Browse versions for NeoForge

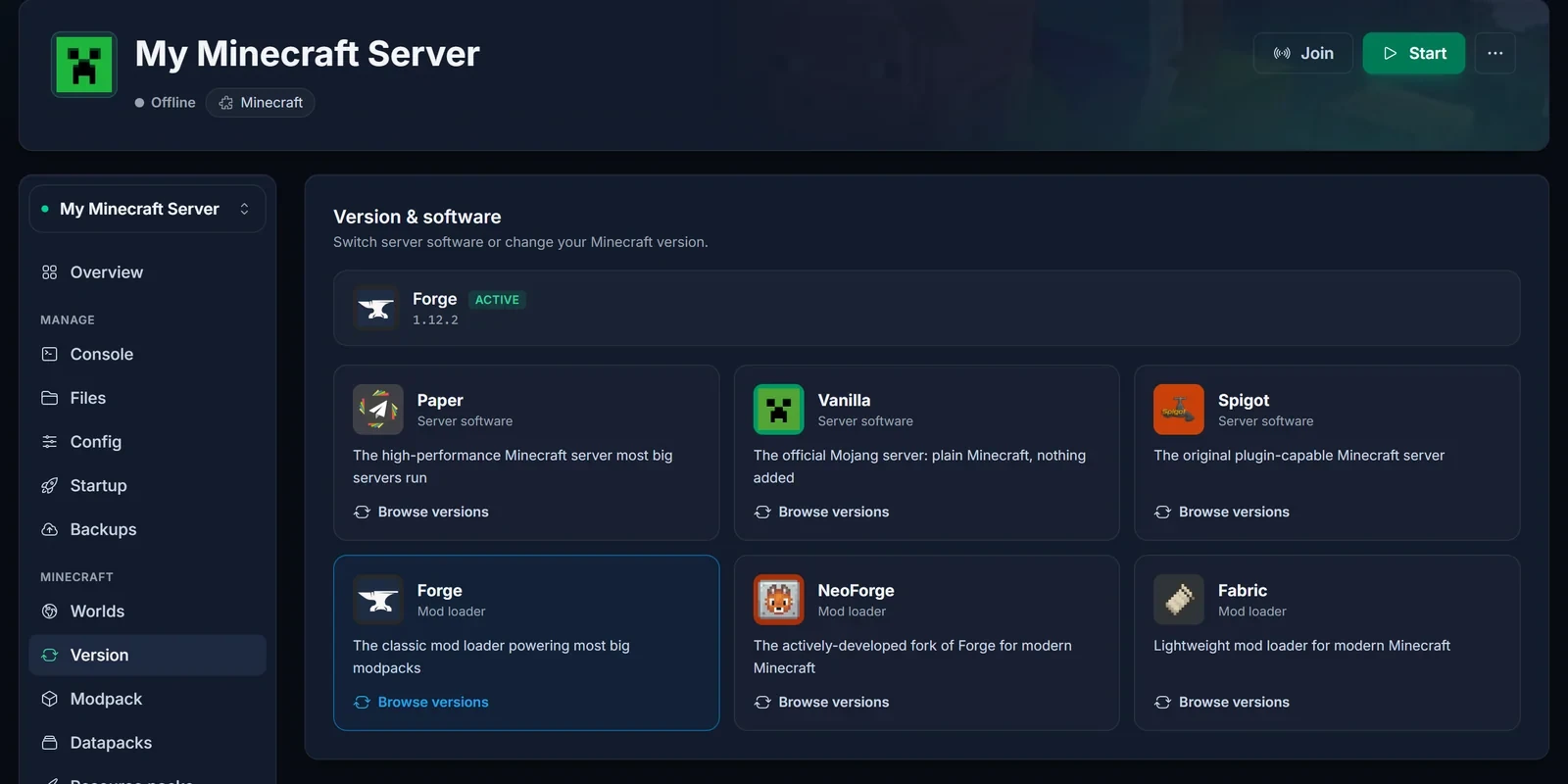click(x=822, y=702)
